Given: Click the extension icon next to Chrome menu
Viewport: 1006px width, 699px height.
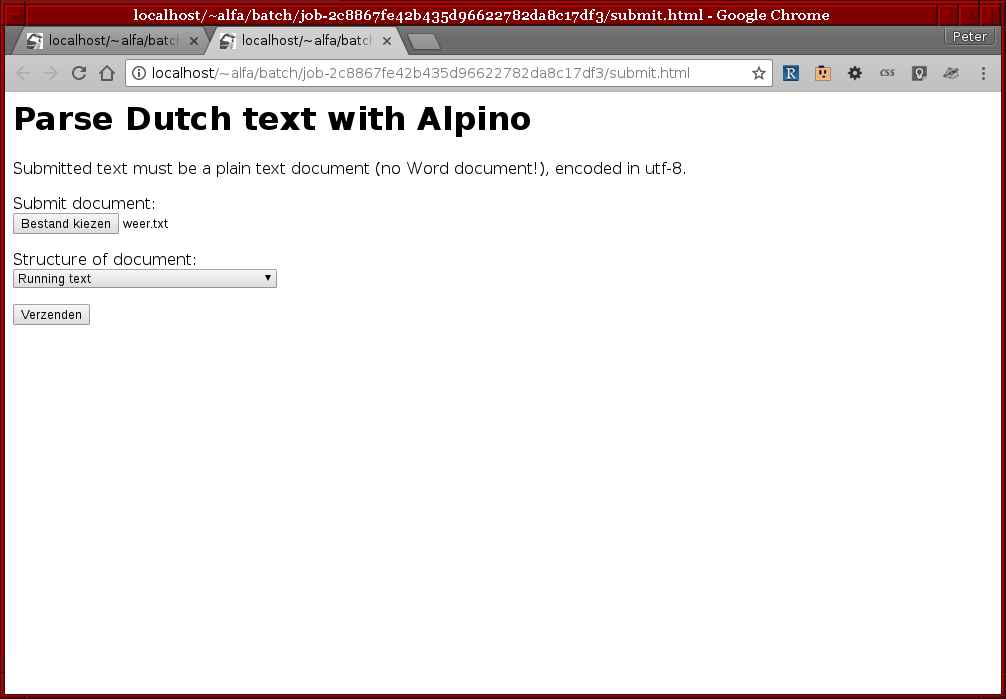Looking at the screenshot, I should pyautogui.click(x=951, y=73).
